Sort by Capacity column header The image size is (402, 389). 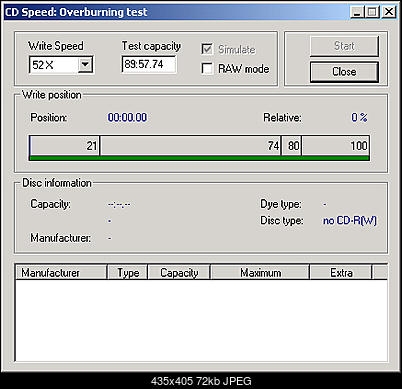pos(179,272)
